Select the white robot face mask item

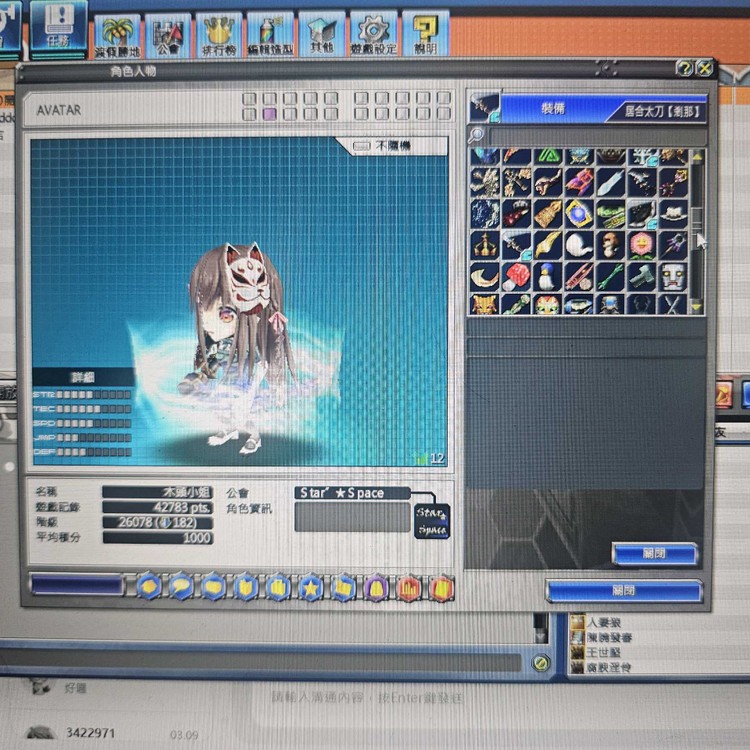[673, 276]
